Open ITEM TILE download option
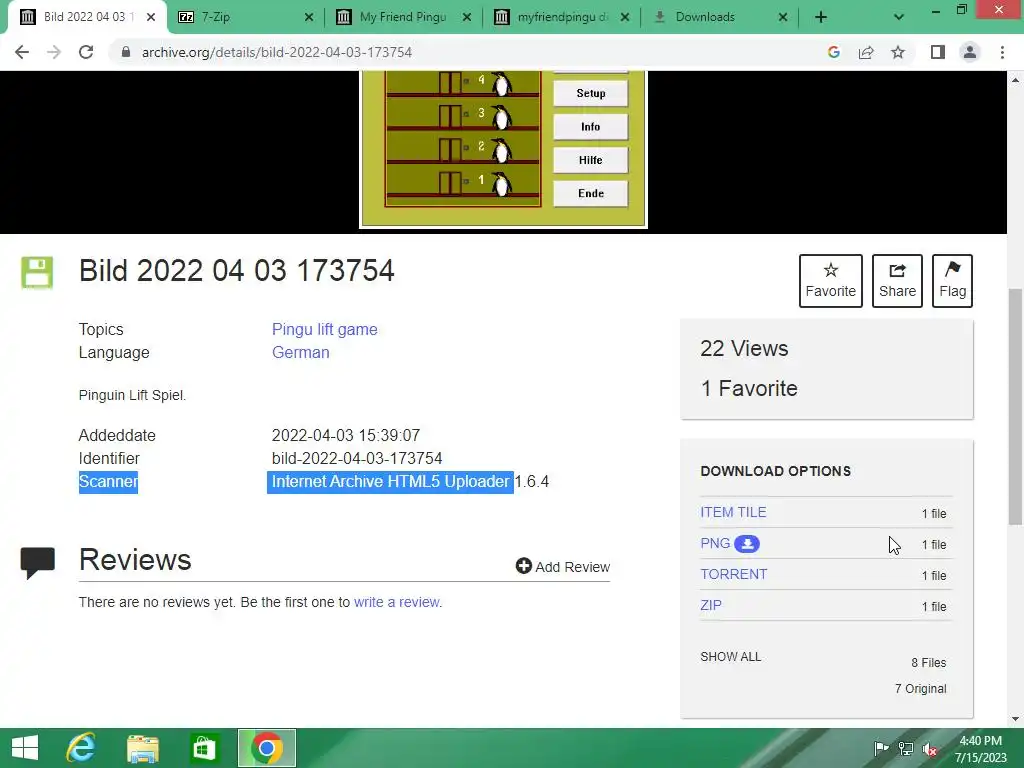Screen dimensions: 1024x768 pyautogui.click(x=733, y=512)
